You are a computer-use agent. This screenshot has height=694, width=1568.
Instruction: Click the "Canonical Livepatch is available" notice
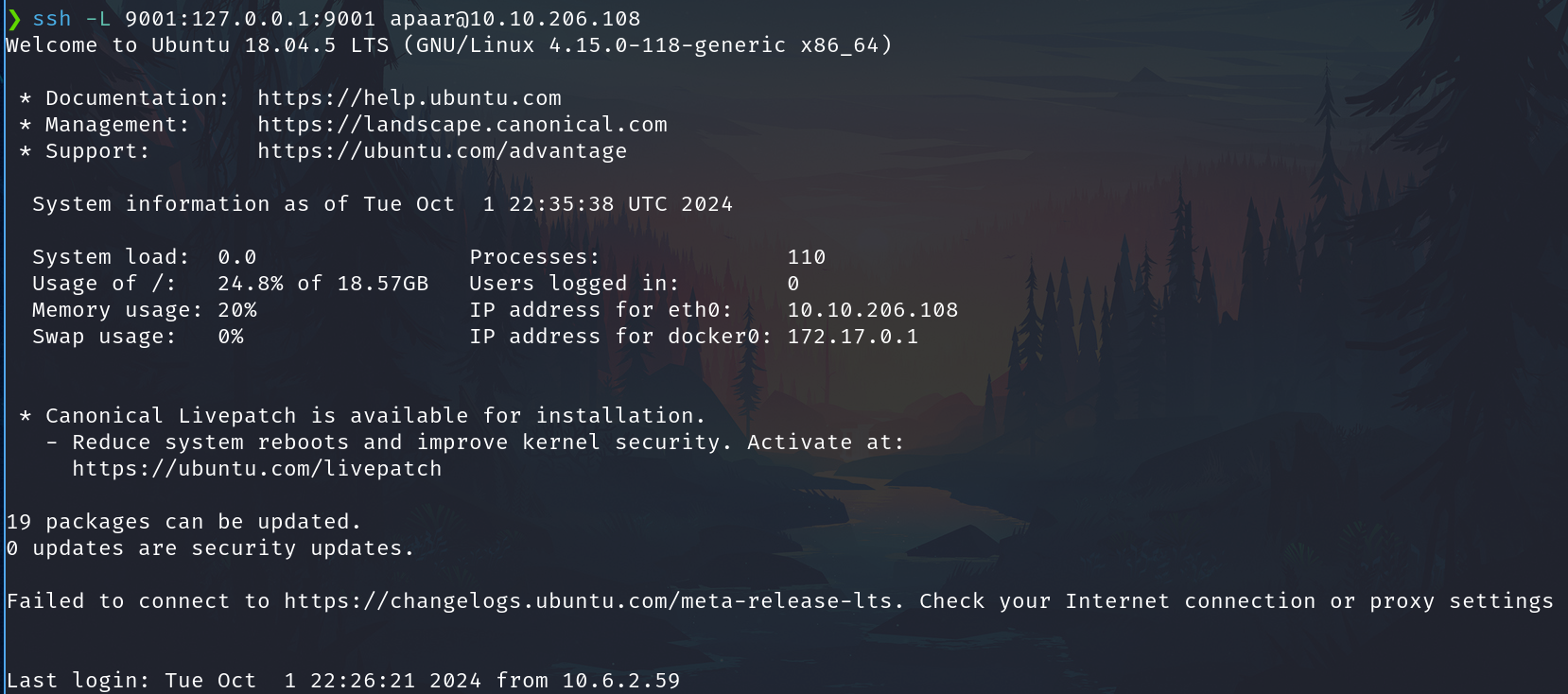(375, 416)
